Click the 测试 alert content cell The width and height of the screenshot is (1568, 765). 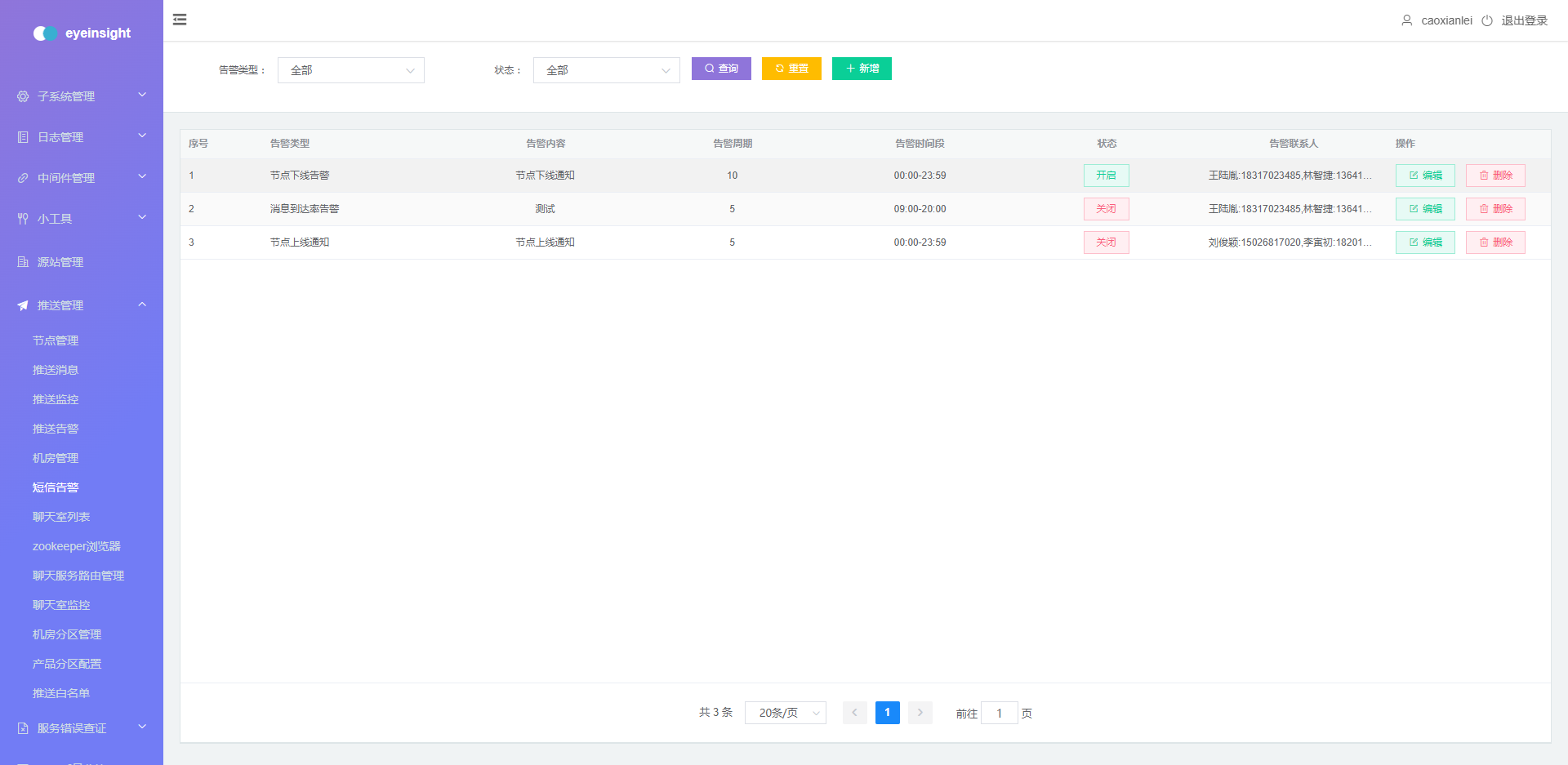(545, 209)
